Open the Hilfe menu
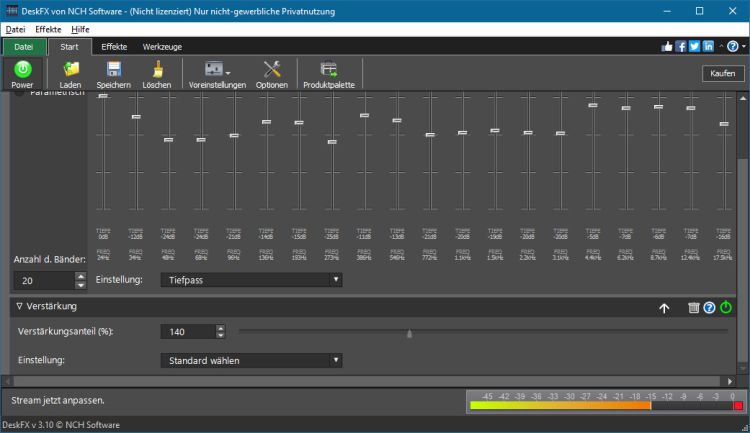 click(80, 29)
